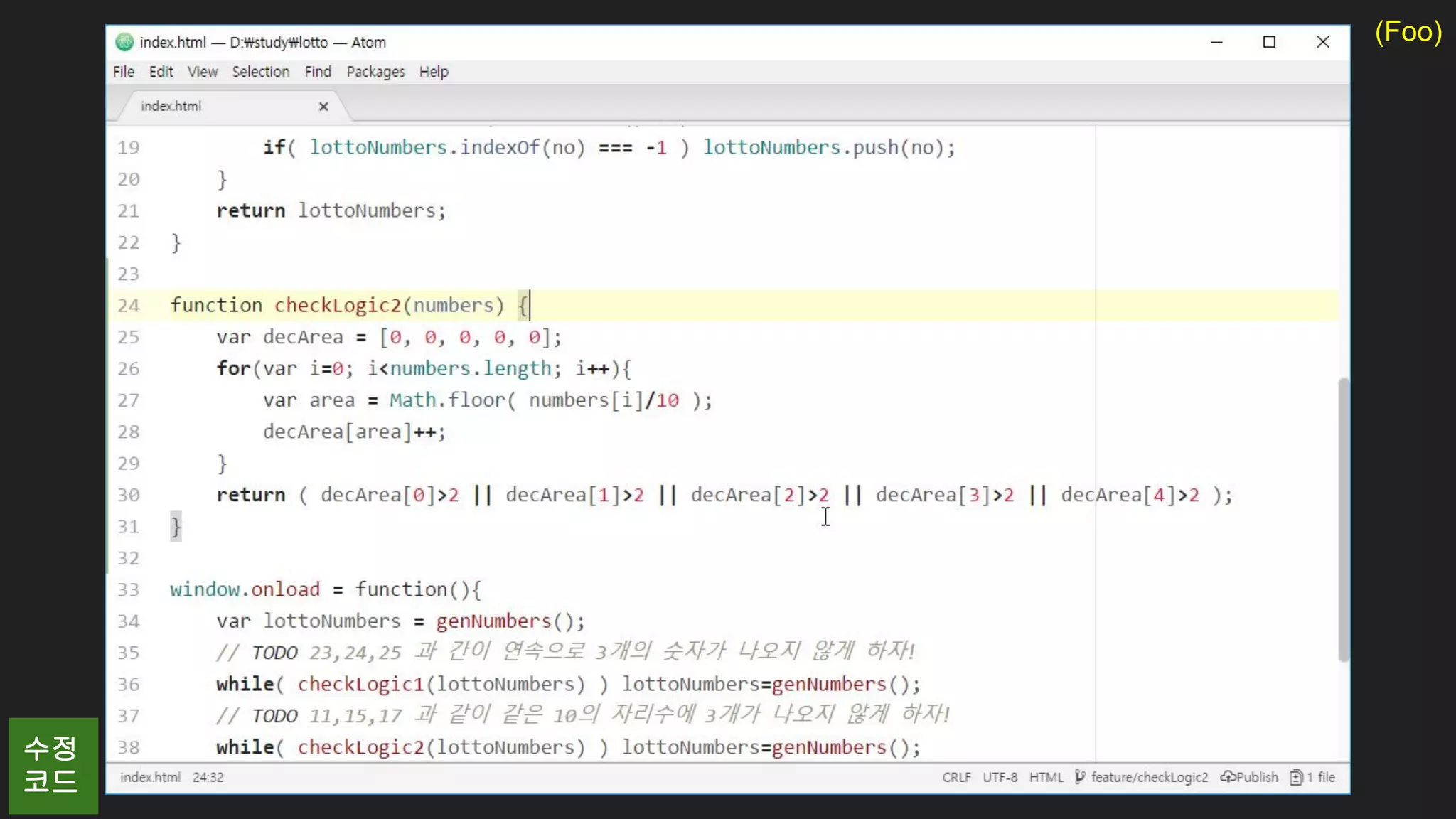Open the Edit menu
The image size is (1456, 819).
coord(161,72)
